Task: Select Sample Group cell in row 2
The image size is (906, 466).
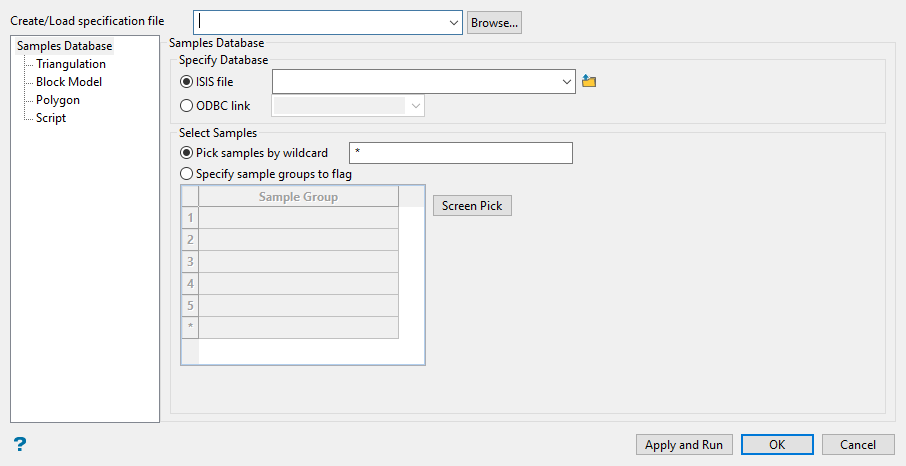Action: tap(298, 240)
